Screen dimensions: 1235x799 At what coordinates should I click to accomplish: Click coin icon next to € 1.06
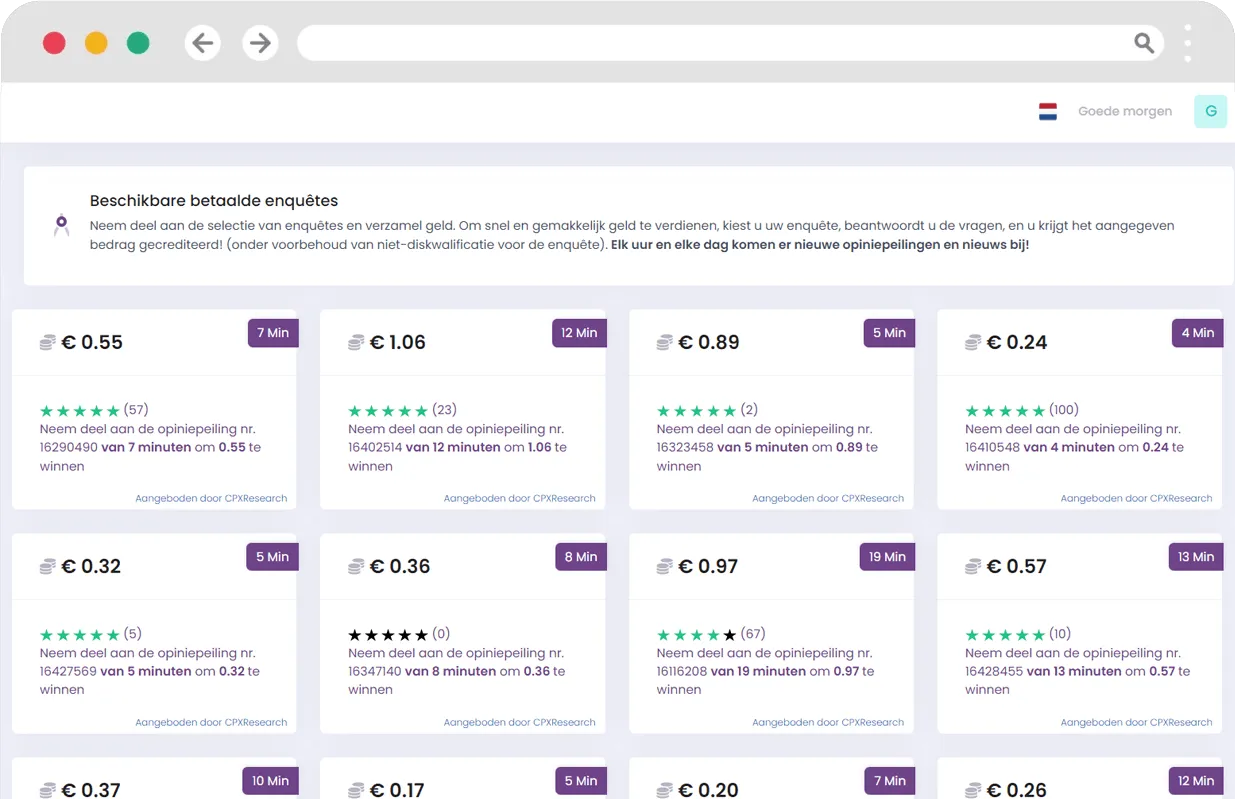tap(356, 343)
